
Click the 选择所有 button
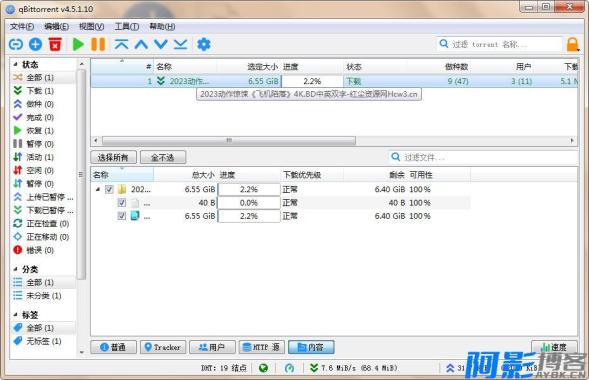click(x=113, y=157)
